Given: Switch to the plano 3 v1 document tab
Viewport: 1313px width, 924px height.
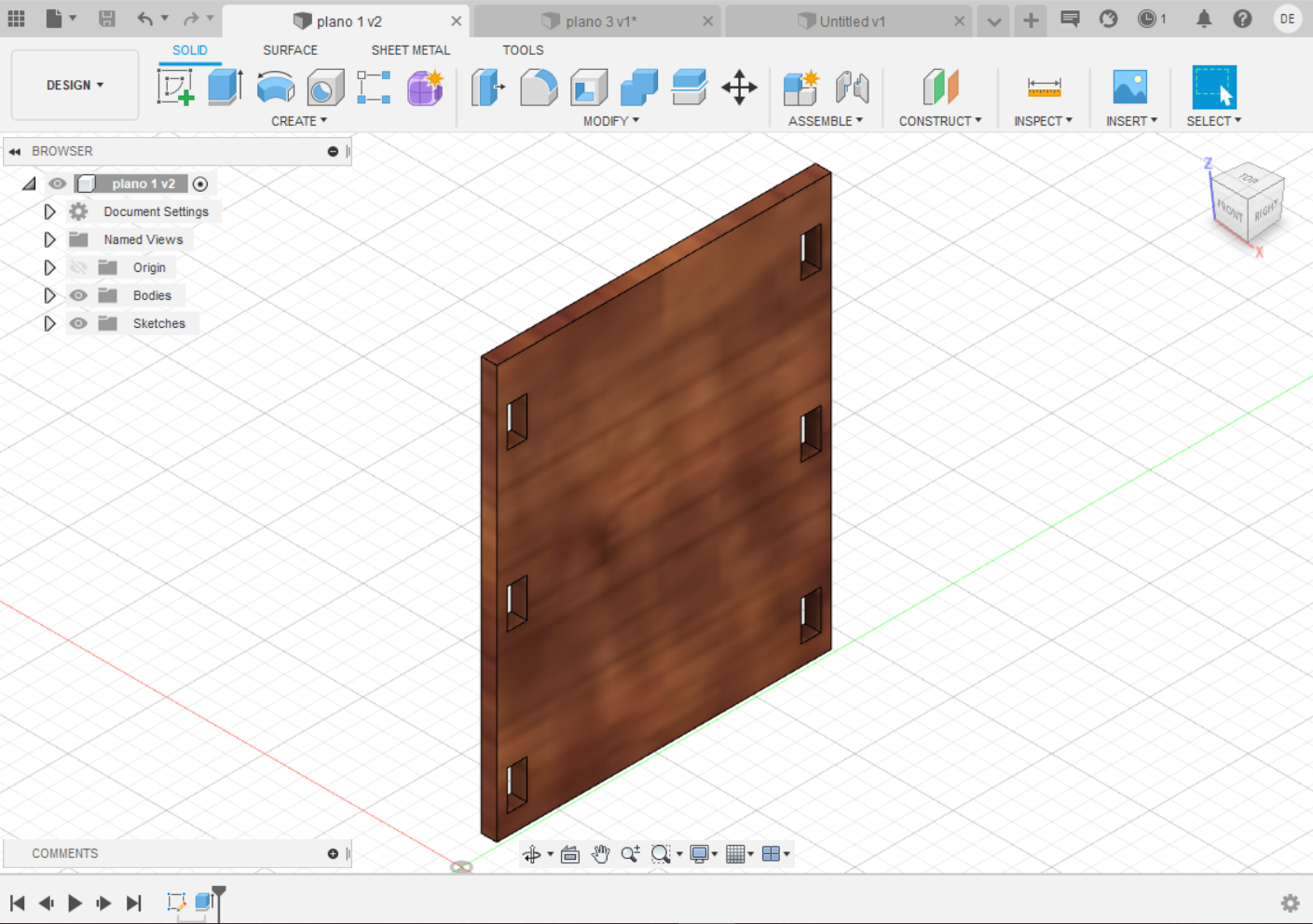Looking at the screenshot, I should [x=600, y=21].
